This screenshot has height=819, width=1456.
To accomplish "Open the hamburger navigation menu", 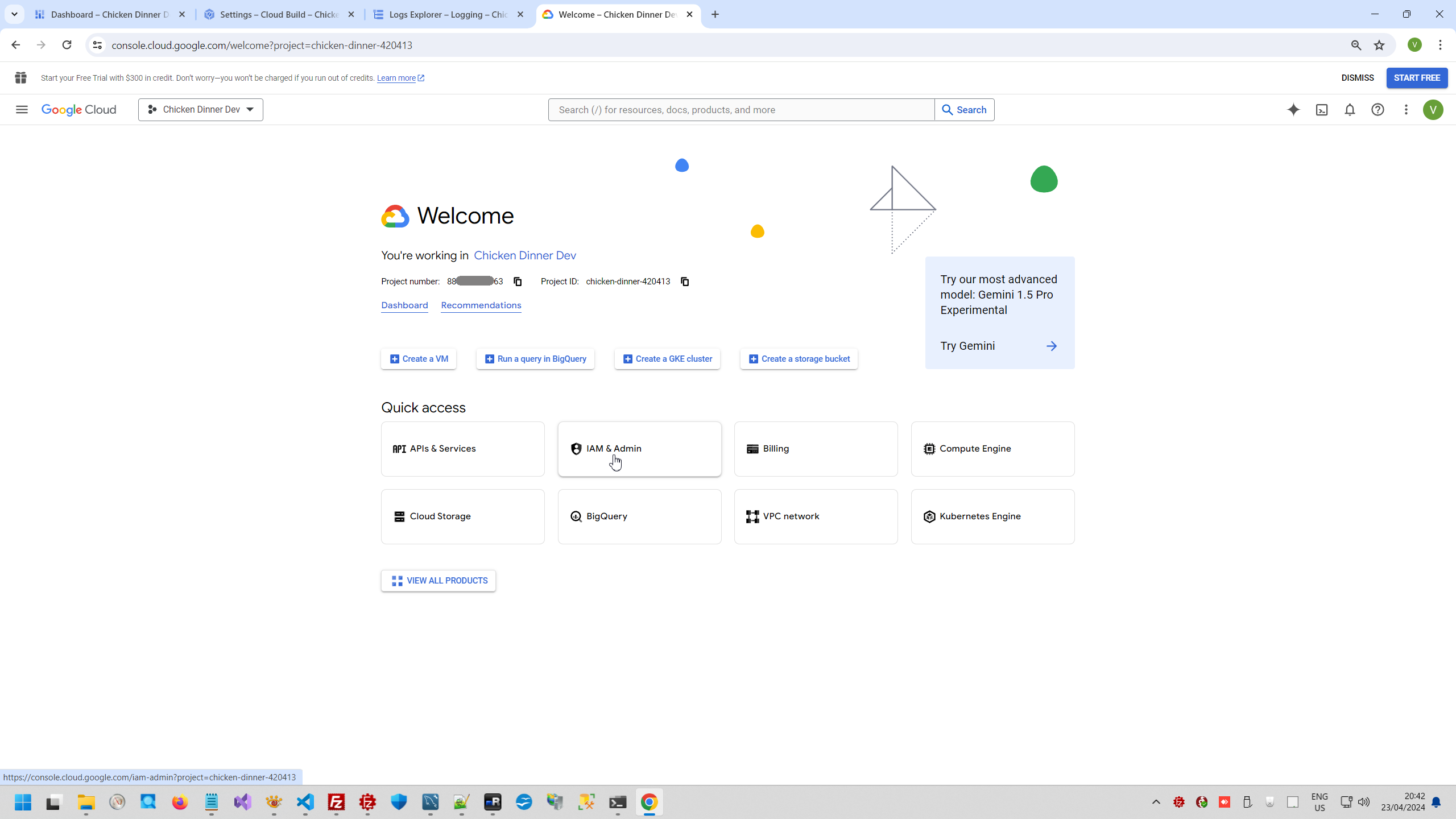I will (x=22, y=110).
